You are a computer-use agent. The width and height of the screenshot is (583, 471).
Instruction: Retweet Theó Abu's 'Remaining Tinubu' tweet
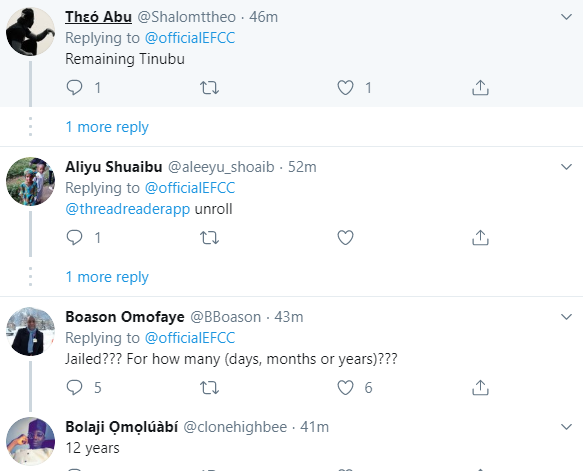pyautogui.click(x=209, y=88)
